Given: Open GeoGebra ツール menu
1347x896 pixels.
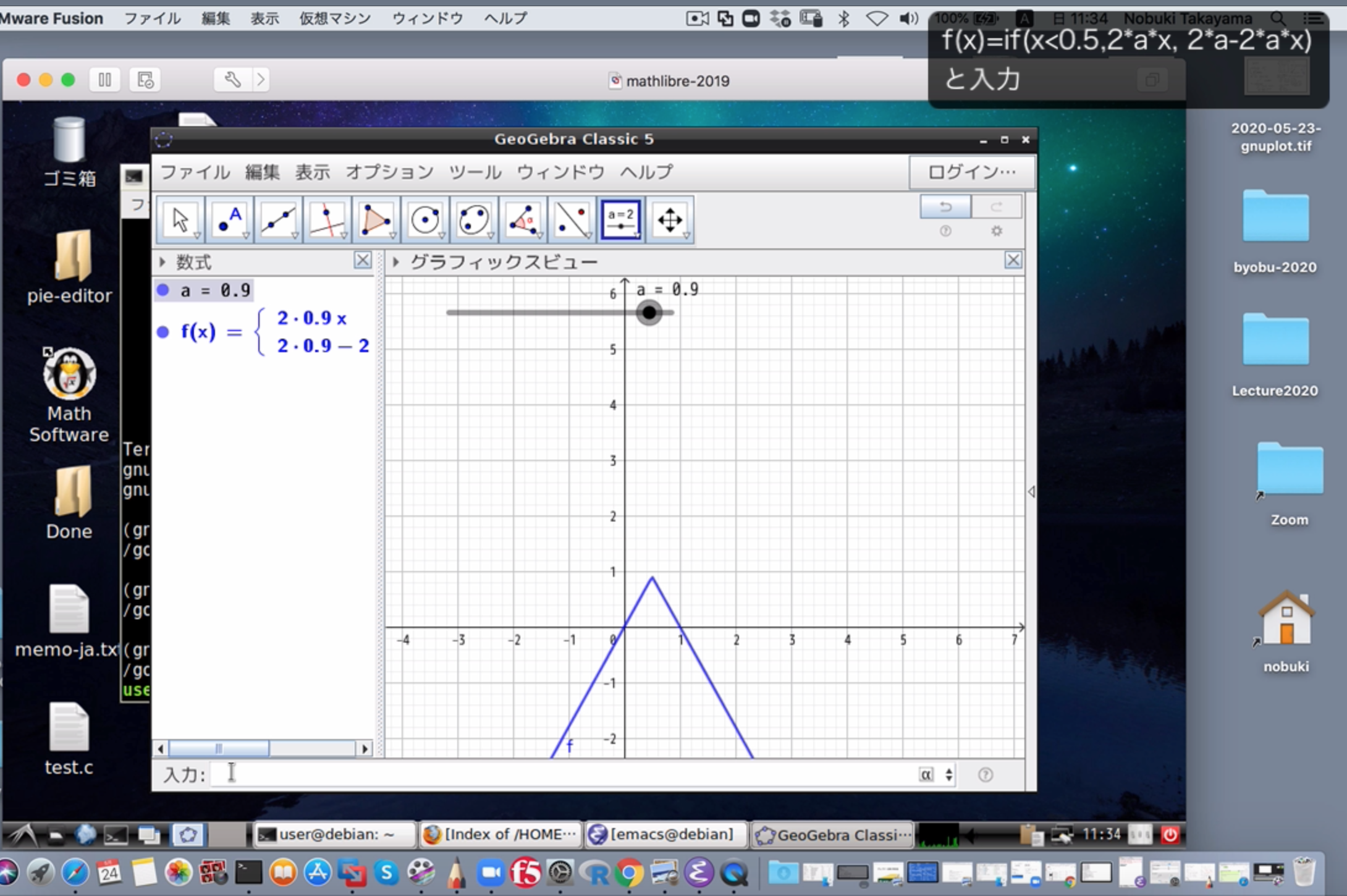Looking at the screenshot, I should click(x=475, y=172).
